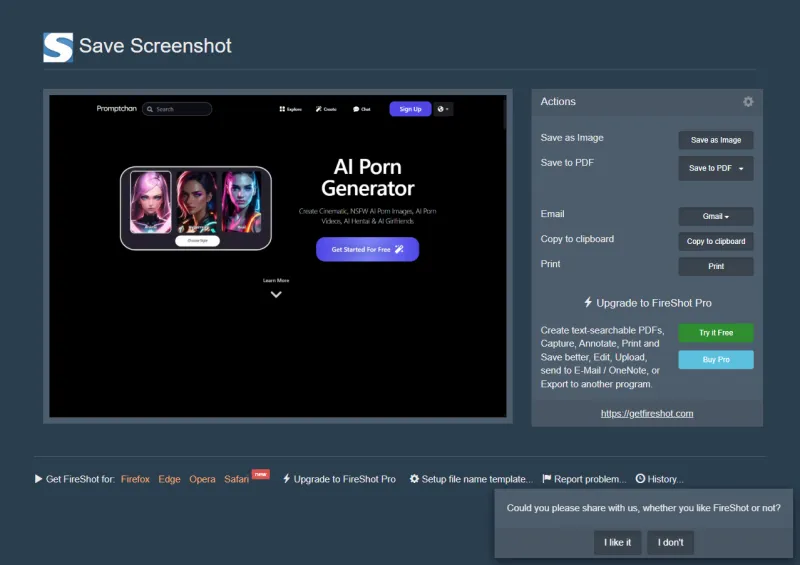Image resolution: width=800 pixels, height=565 pixels.
Task: Click the gear icon beside Setup file name template
Action: (x=414, y=479)
